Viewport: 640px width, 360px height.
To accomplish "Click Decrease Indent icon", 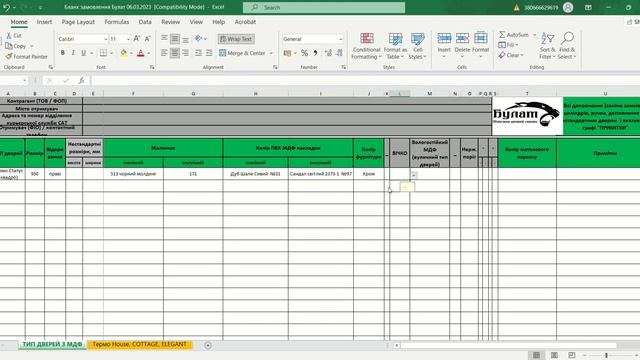I will pyautogui.click(x=198, y=53).
